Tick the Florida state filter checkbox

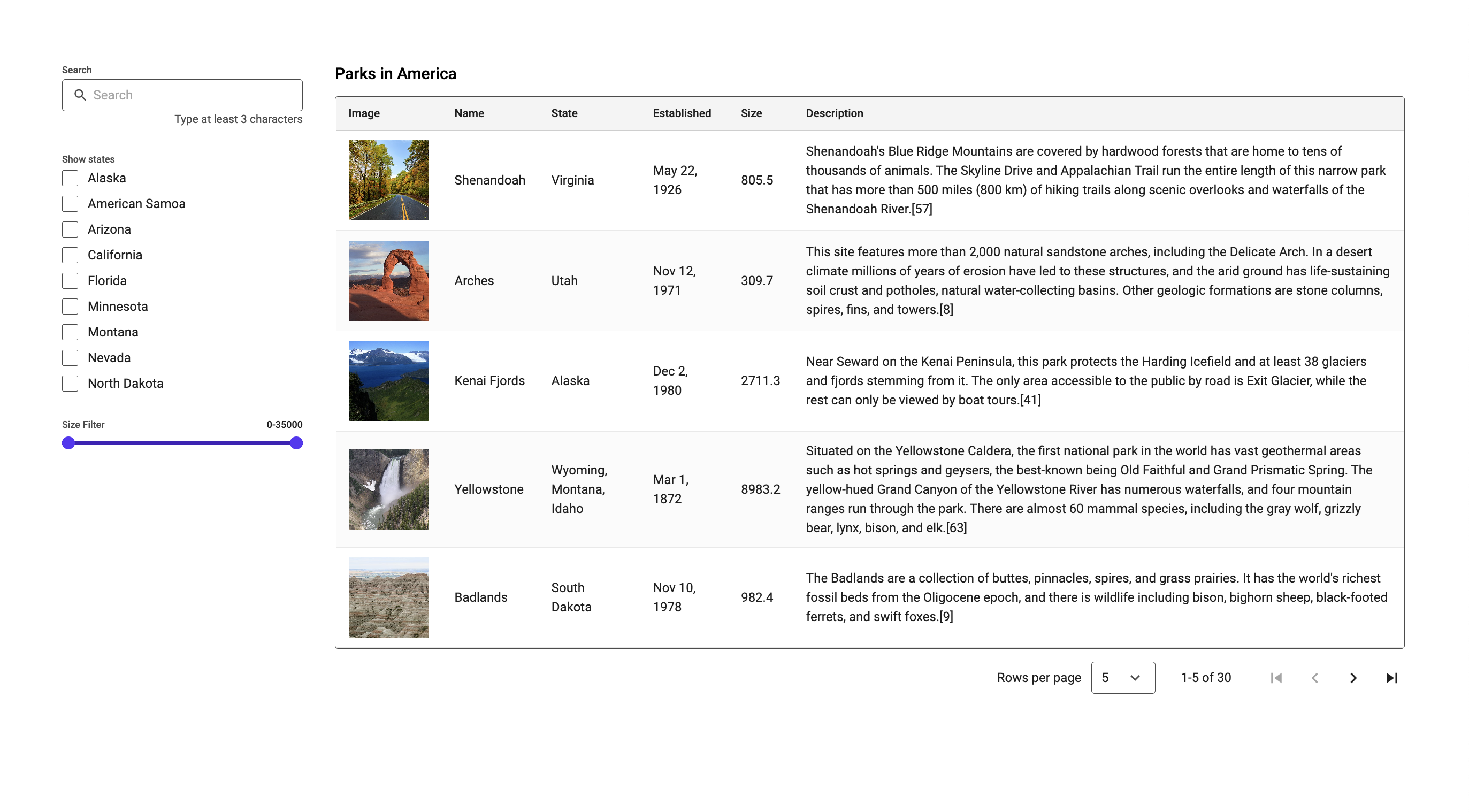(70, 280)
